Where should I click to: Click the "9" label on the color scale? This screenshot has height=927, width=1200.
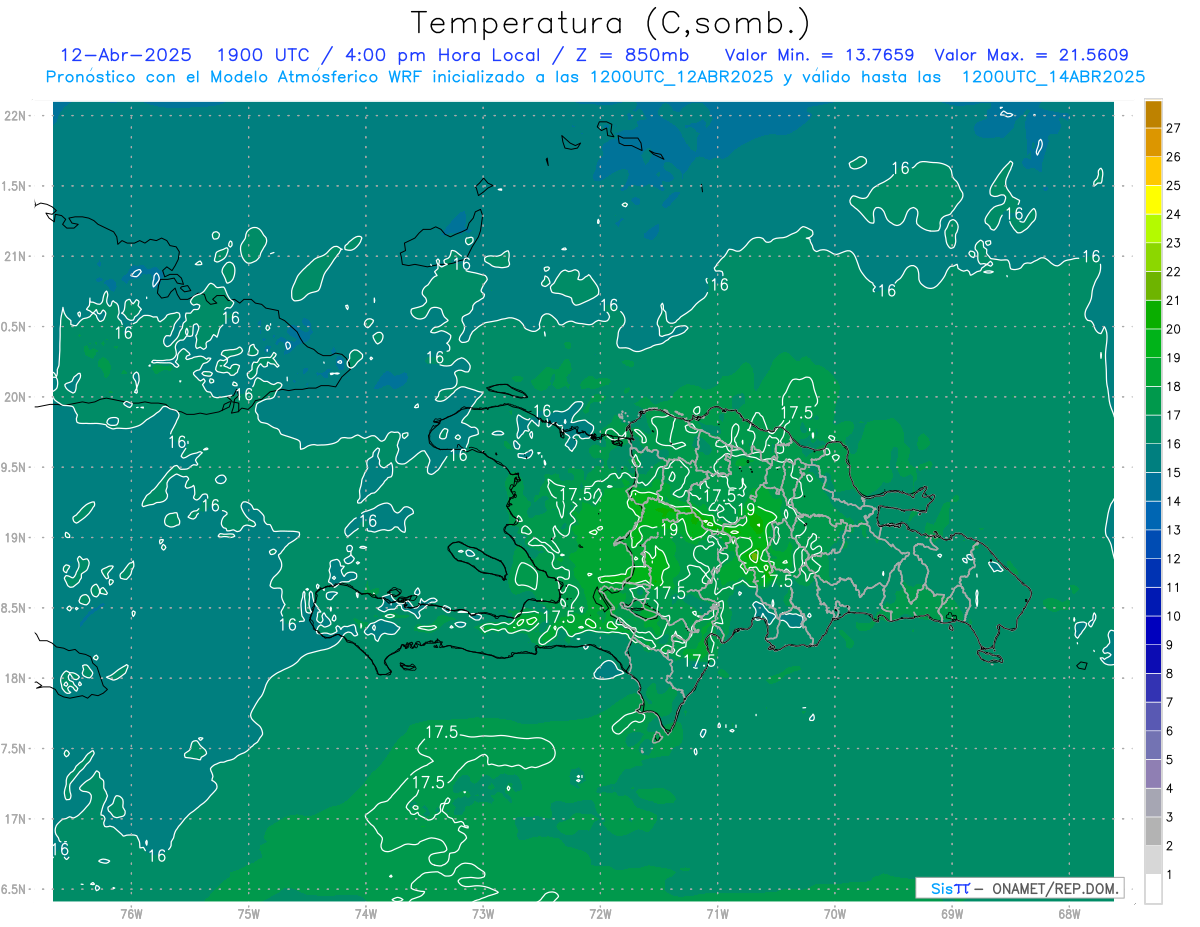1170,645
